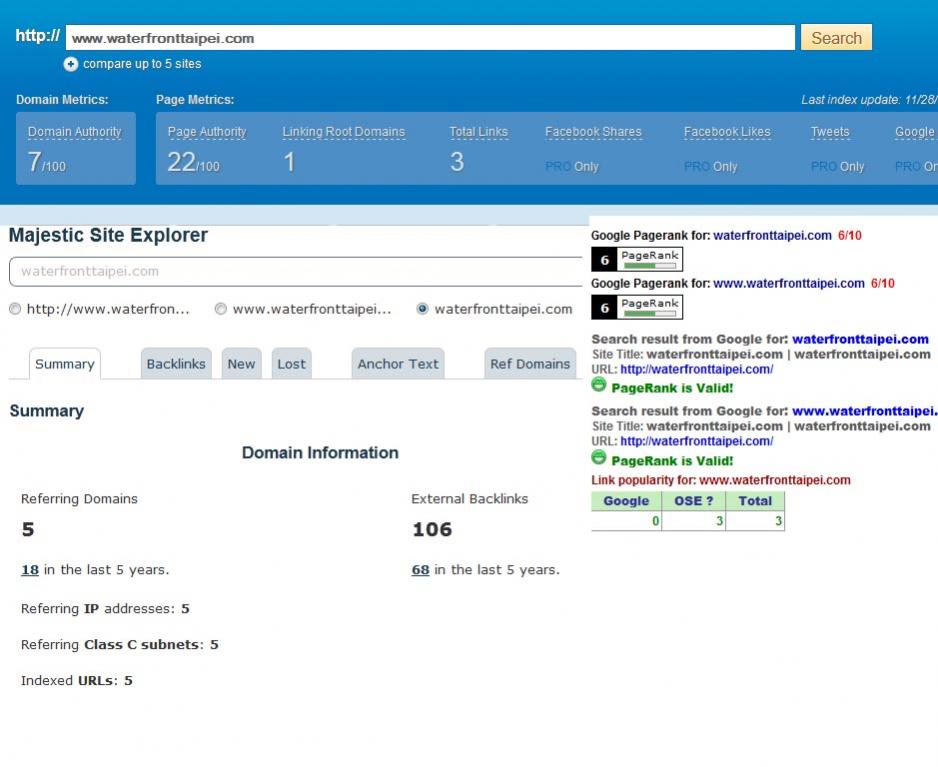The height and width of the screenshot is (767, 938).
Task: Select the www.waterfronttaipei... radio option
Action: [x=221, y=309]
